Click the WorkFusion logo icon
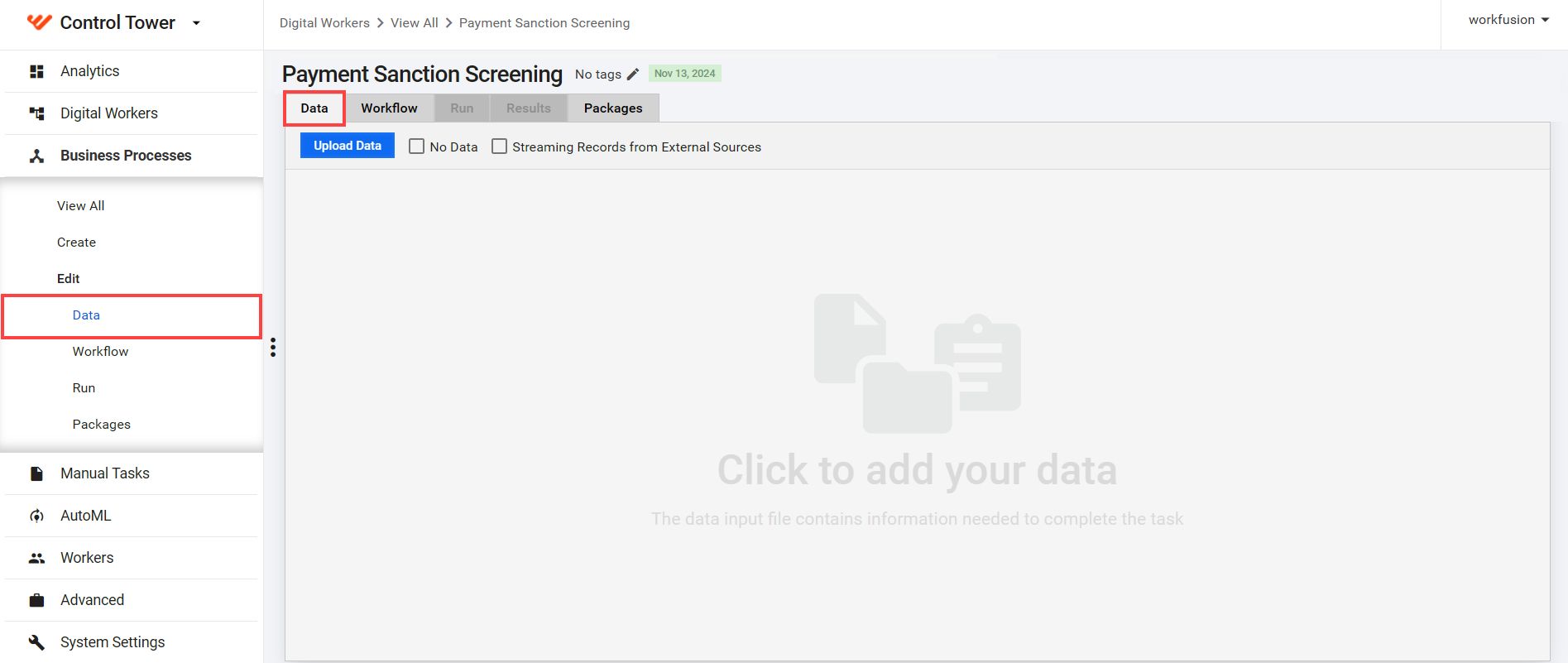The height and width of the screenshot is (663, 1568). pos(39,22)
